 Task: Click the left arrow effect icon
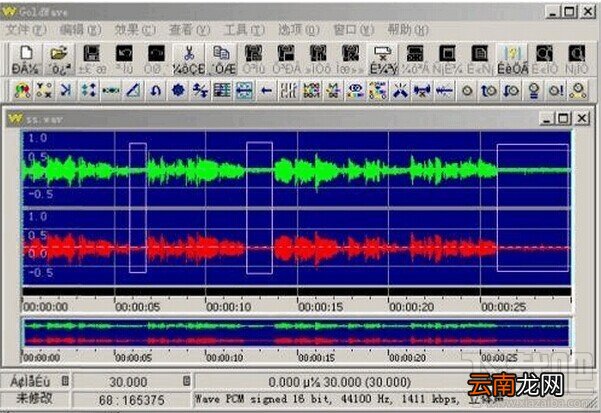tap(266, 90)
